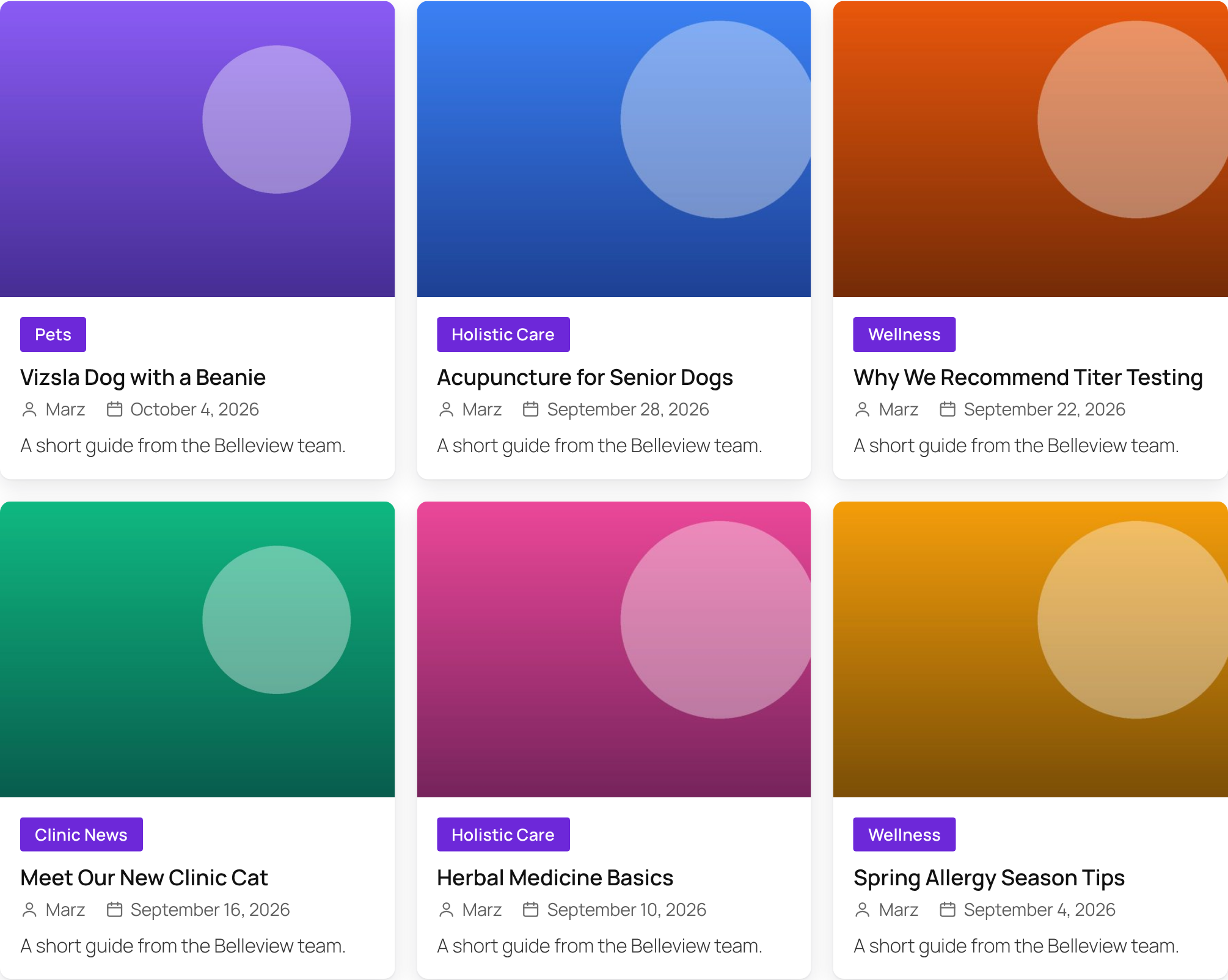Click the author icon on Vizsla Dog card
The image size is (1228, 980).
click(x=29, y=409)
